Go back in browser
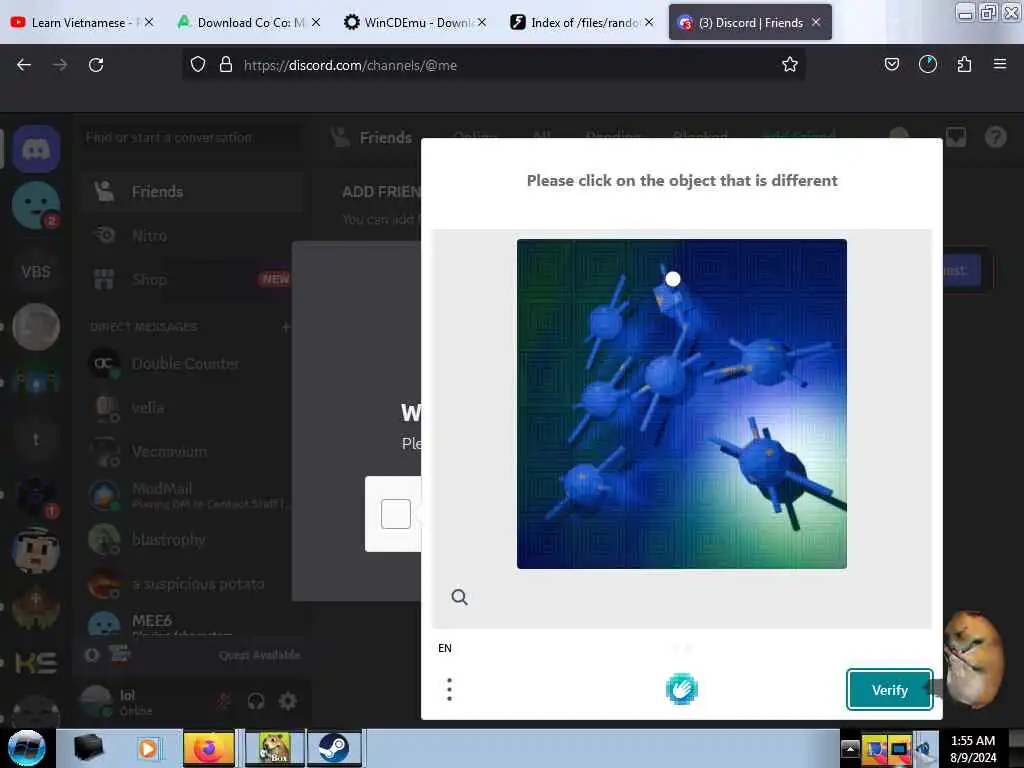 [24, 65]
